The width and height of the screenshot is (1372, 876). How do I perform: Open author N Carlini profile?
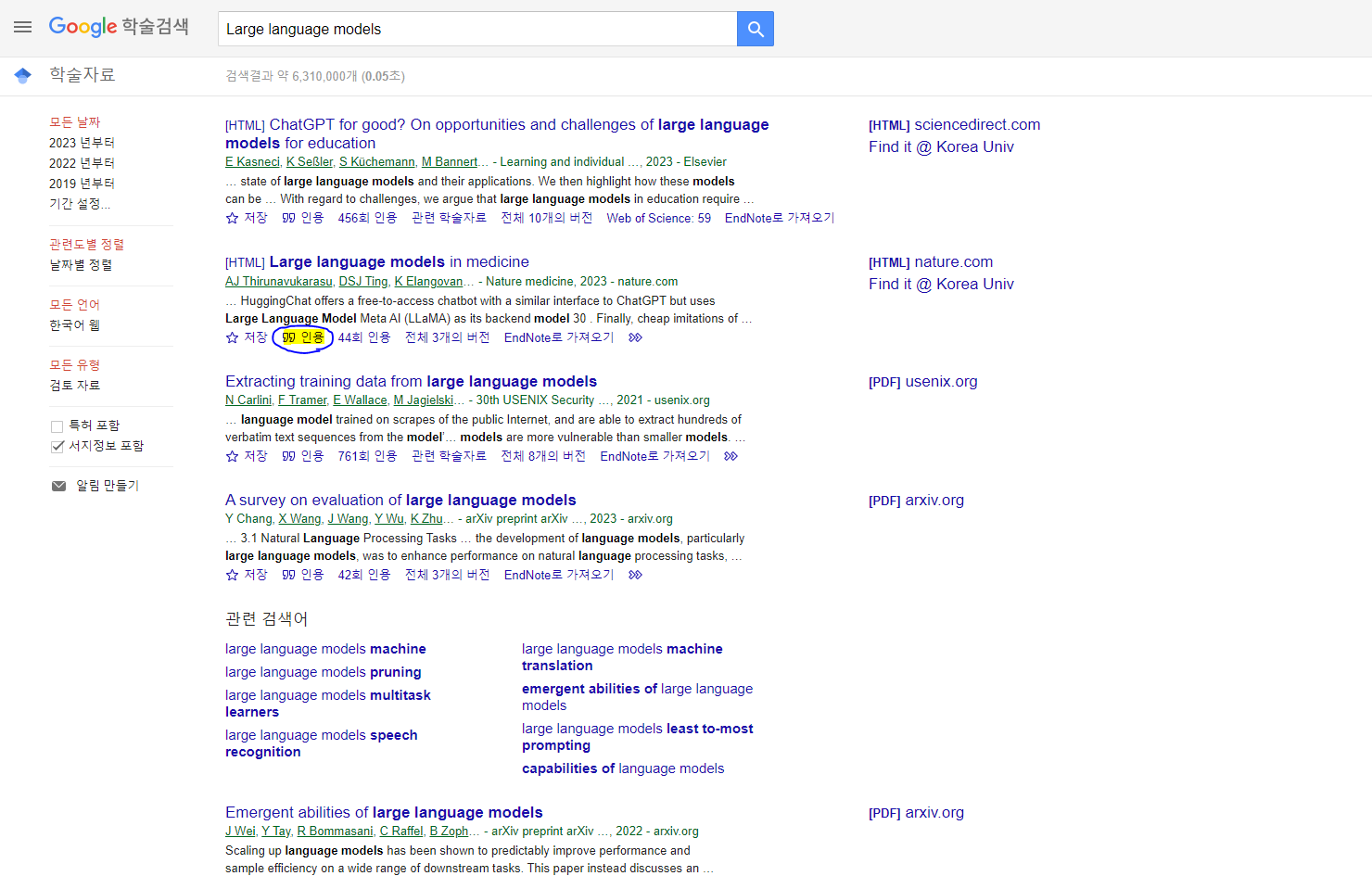[x=248, y=400]
